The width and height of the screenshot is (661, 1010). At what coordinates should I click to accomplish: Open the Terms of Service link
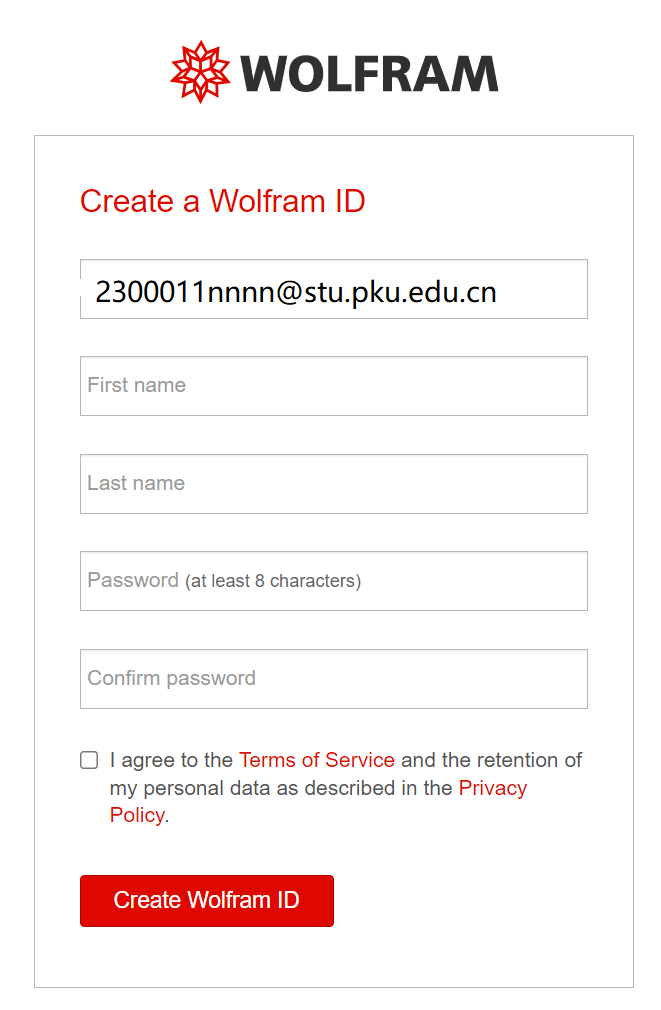coord(317,760)
